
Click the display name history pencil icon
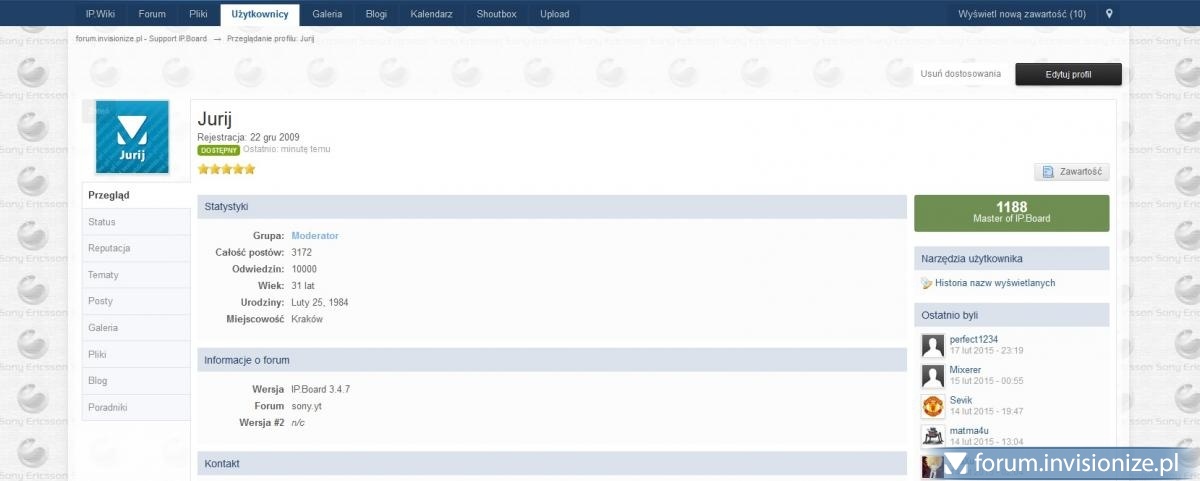[926, 283]
